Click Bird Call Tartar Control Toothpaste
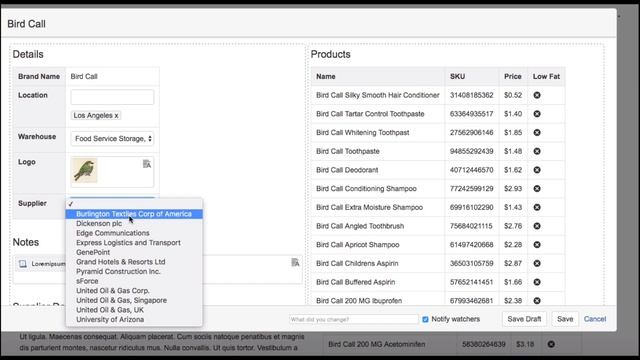 click(370, 114)
